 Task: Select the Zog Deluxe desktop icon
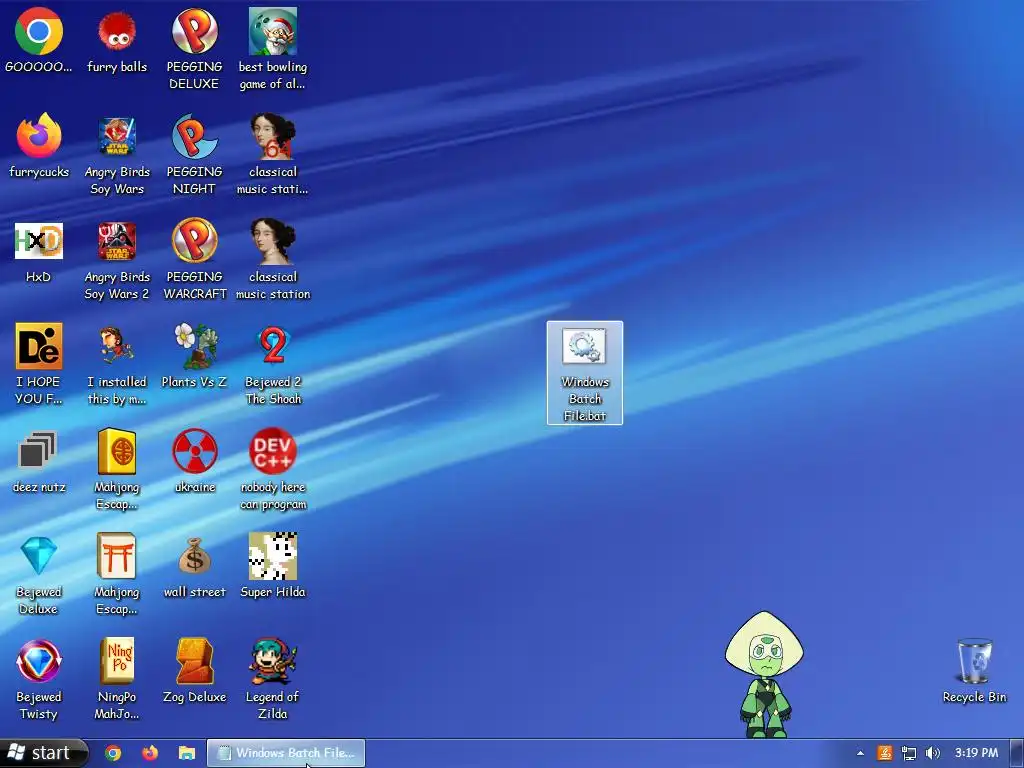click(x=195, y=671)
